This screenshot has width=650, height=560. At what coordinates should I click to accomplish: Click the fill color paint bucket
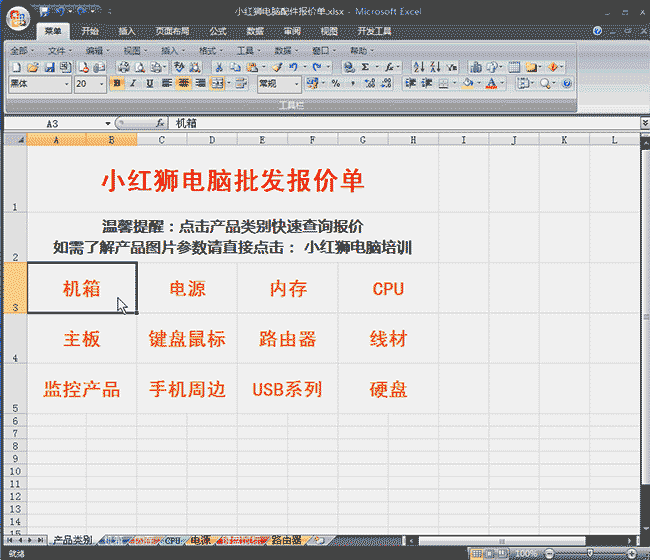[x=468, y=84]
